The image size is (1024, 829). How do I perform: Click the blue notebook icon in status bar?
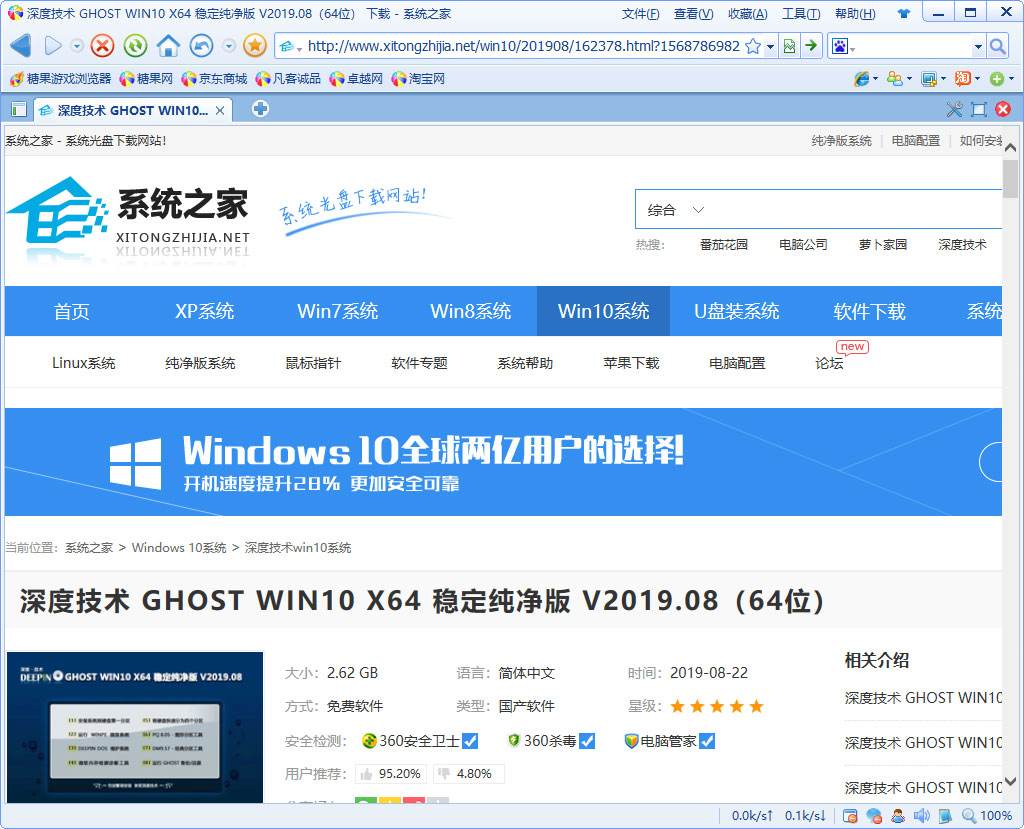(x=945, y=815)
